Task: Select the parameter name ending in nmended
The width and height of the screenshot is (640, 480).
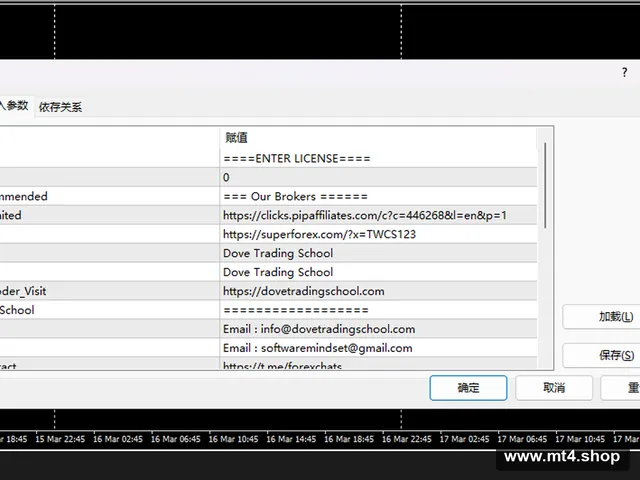Action: coord(24,196)
